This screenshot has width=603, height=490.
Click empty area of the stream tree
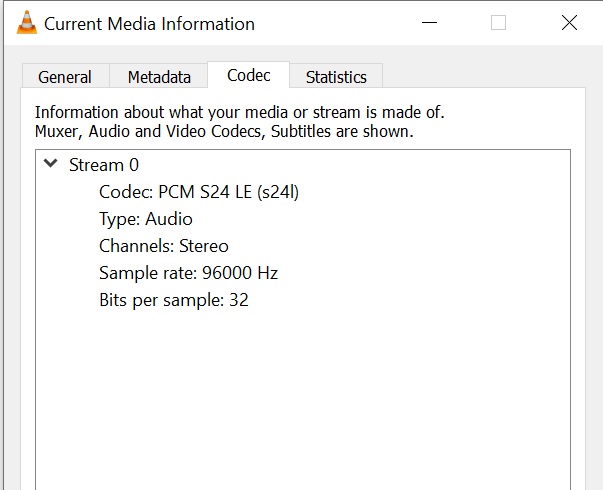click(303, 396)
